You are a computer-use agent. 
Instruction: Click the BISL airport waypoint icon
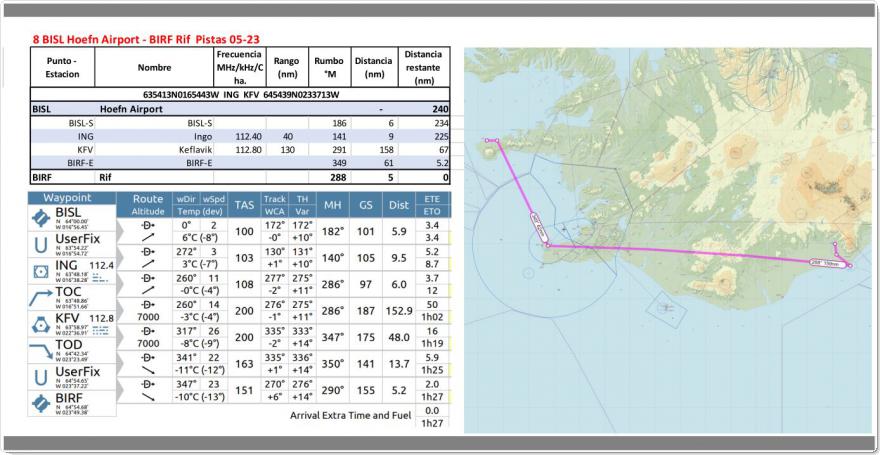pyautogui.click(x=41, y=218)
